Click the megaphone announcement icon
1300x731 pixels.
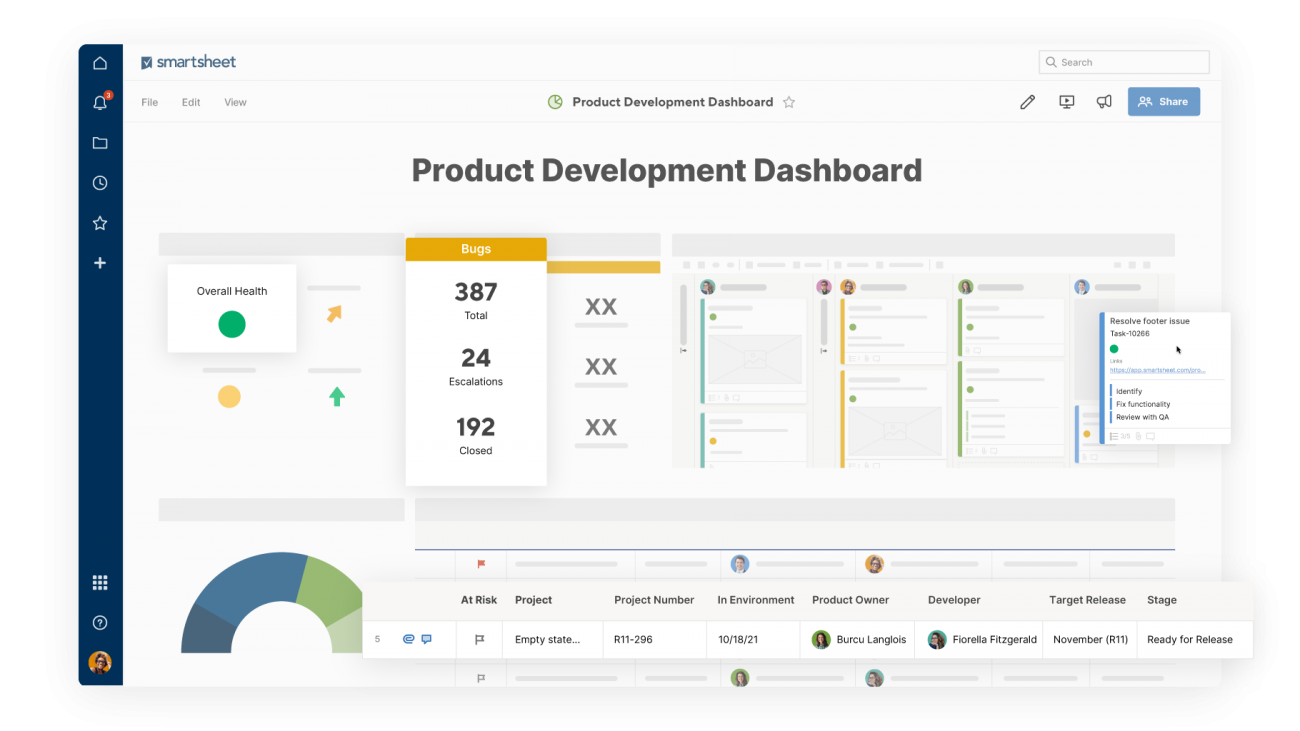1104,101
